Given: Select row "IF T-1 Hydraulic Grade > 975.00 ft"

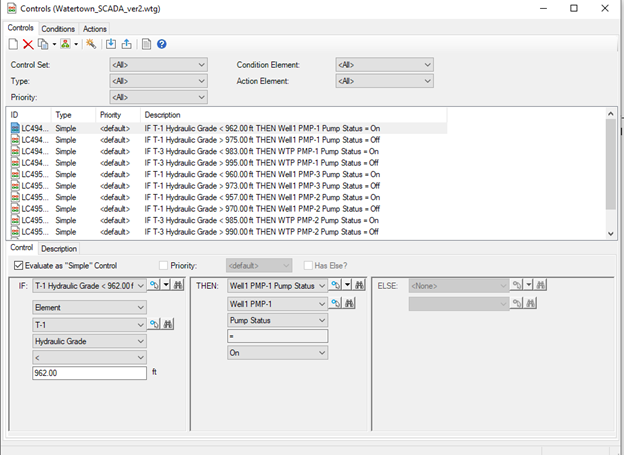Looking at the screenshot, I should (228, 140).
